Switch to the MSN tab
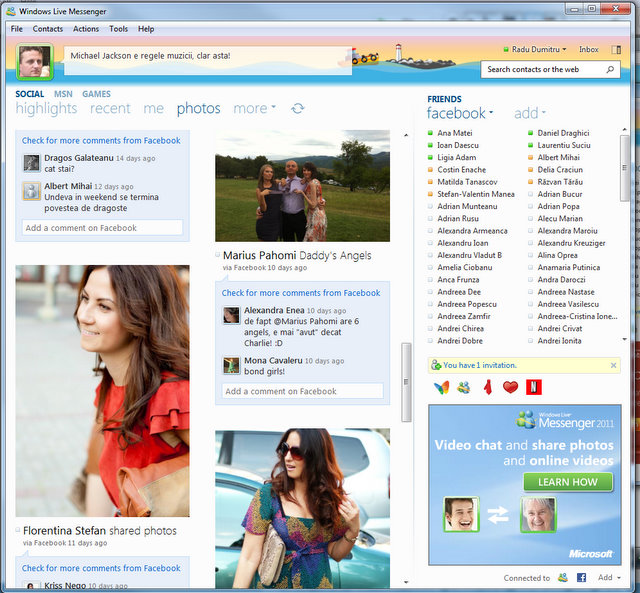Viewport: 640px width, 593px height. [x=63, y=94]
